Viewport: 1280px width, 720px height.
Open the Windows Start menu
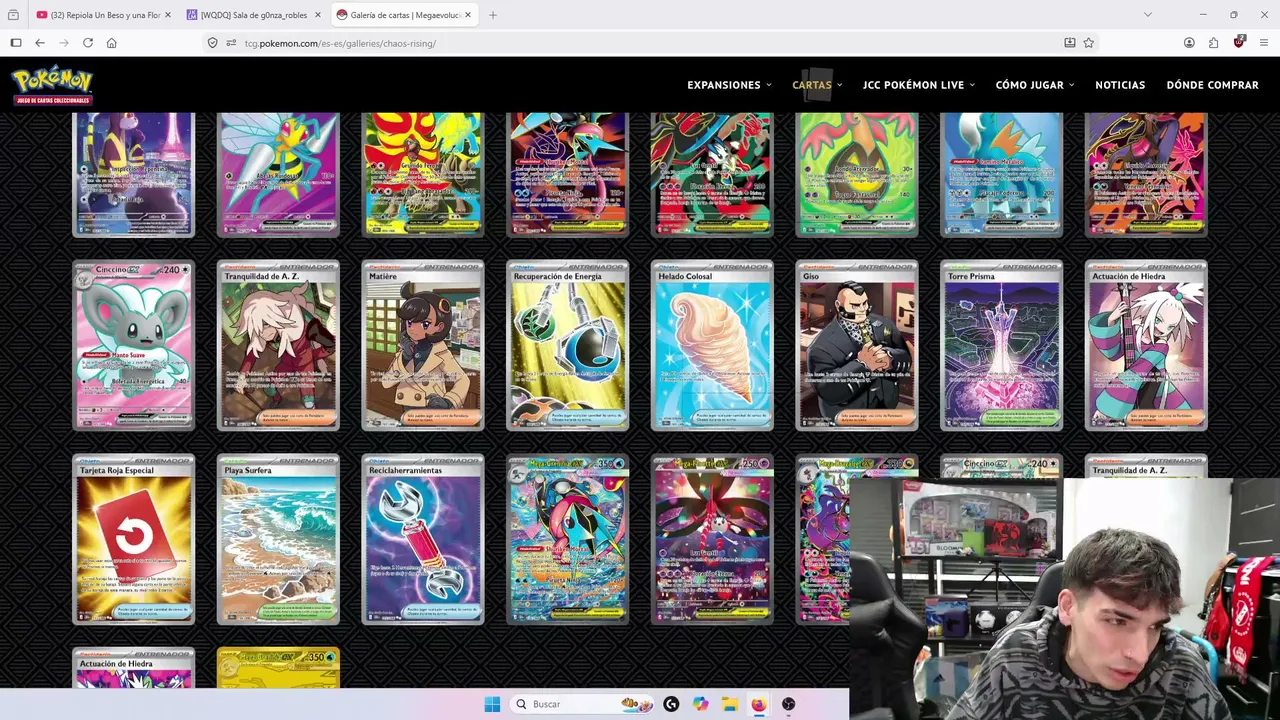click(492, 704)
